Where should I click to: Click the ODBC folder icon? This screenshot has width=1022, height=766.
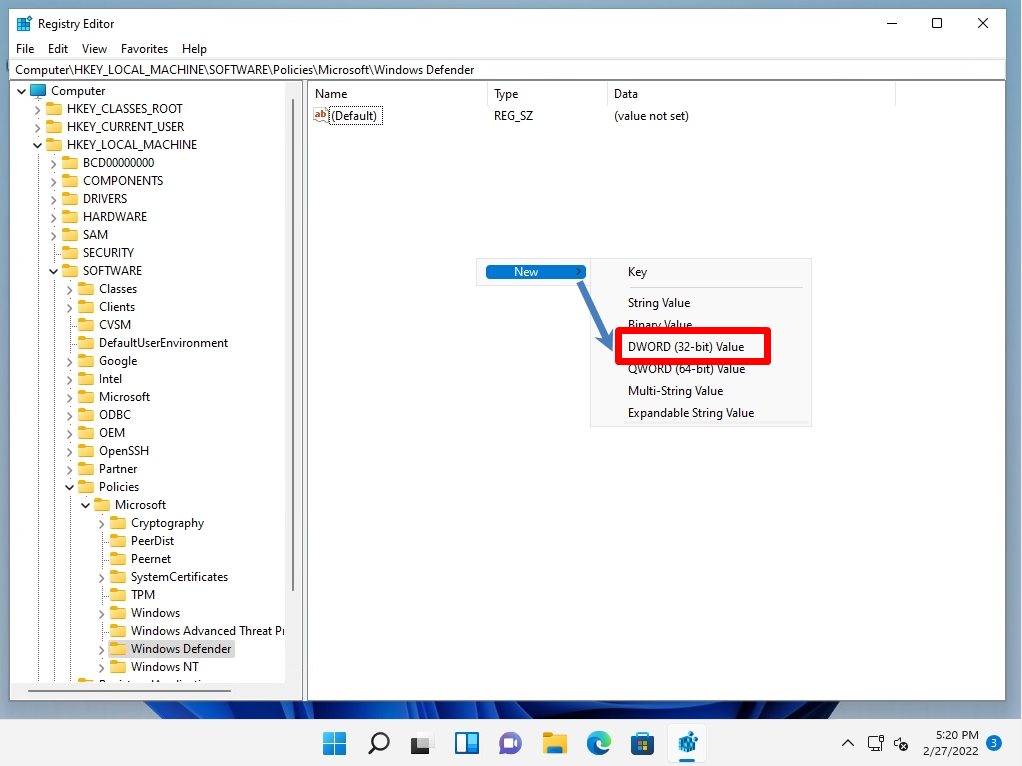(x=86, y=415)
